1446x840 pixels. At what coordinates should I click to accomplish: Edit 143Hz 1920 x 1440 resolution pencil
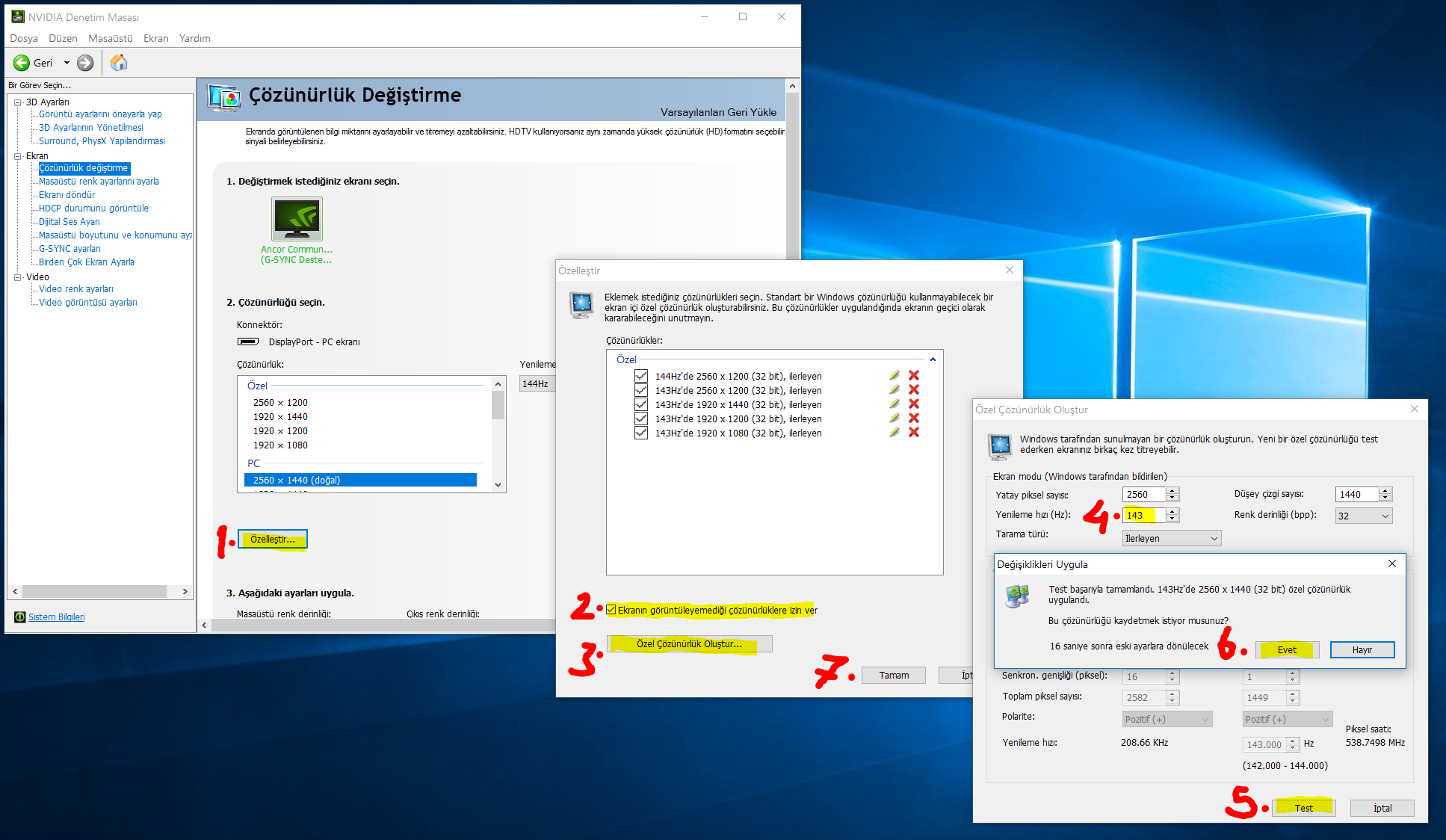(x=895, y=404)
